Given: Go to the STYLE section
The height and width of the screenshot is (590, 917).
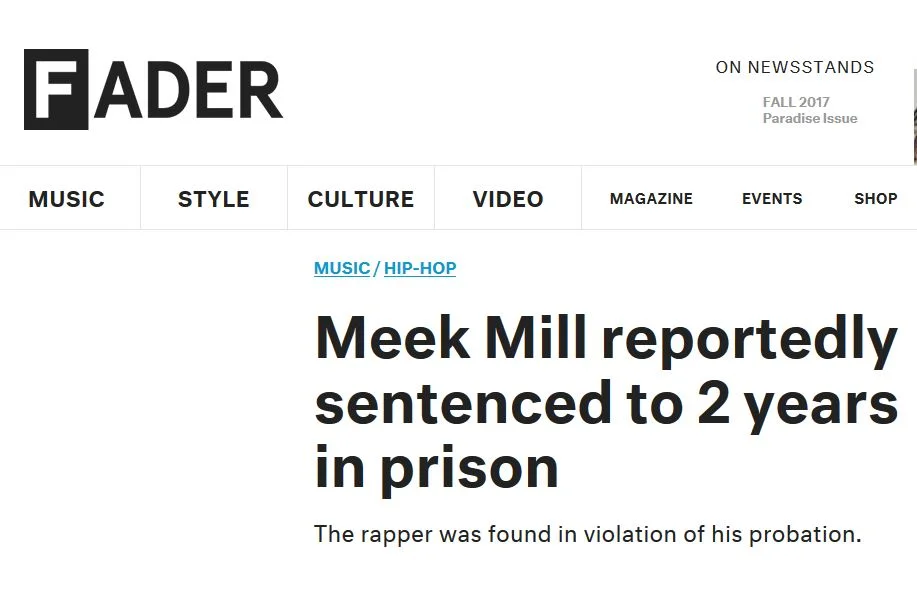Looking at the screenshot, I should point(213,199).
